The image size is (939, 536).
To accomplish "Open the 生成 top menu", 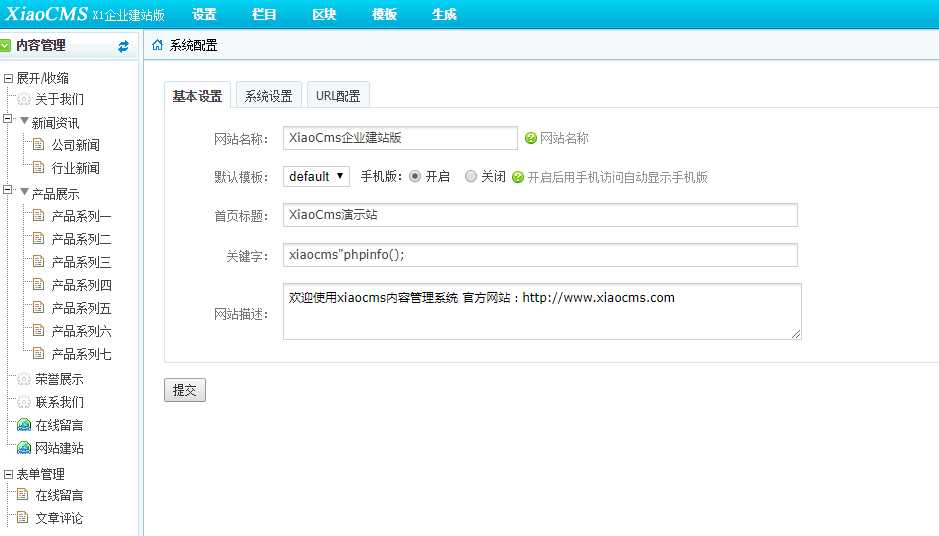I will pyautogui.click(x=444, y=14).
